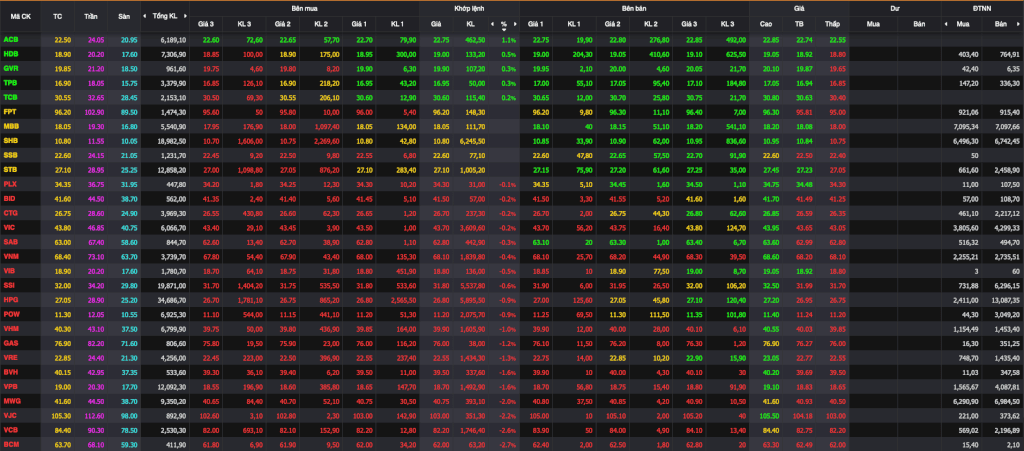Open the VPB stock symbol
The width and height of the screenshot is (1024, 451).
point(10,386)
